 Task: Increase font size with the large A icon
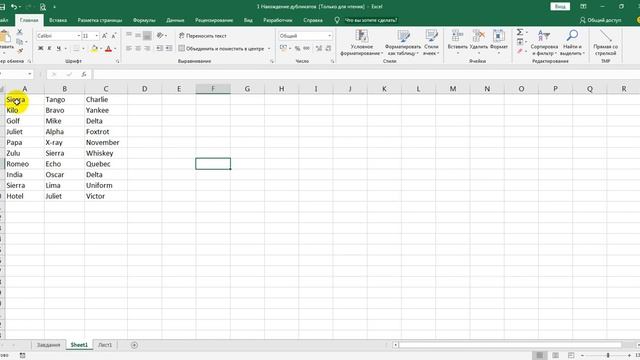coord(104,36)
